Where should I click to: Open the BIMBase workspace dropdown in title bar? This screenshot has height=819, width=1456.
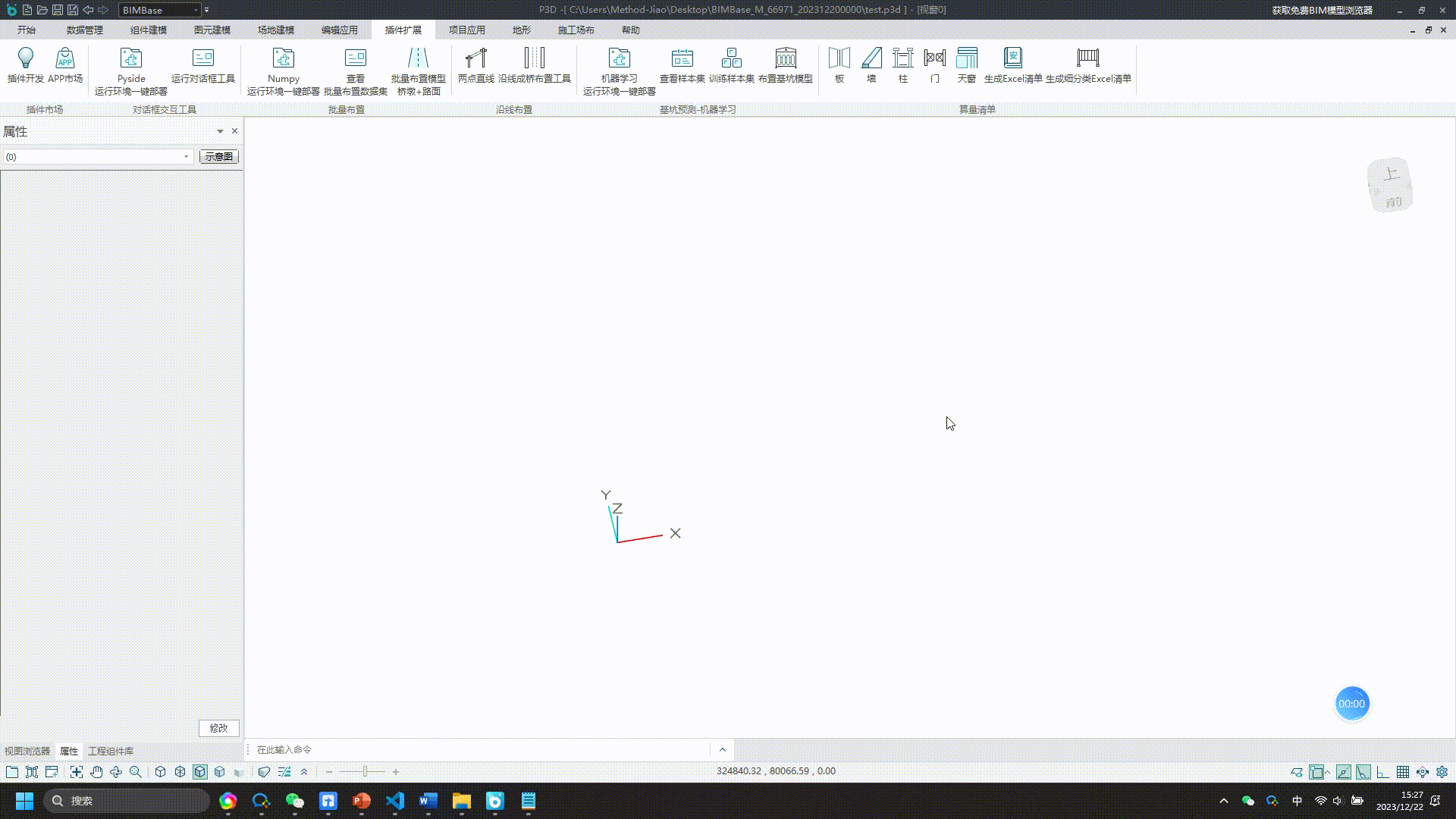click(196, 10)
